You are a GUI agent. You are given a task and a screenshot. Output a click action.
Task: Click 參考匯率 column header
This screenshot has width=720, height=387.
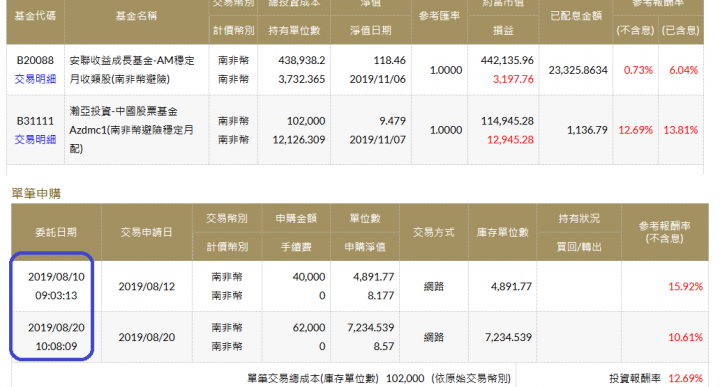pyautogui.click(x=439, y=16)
